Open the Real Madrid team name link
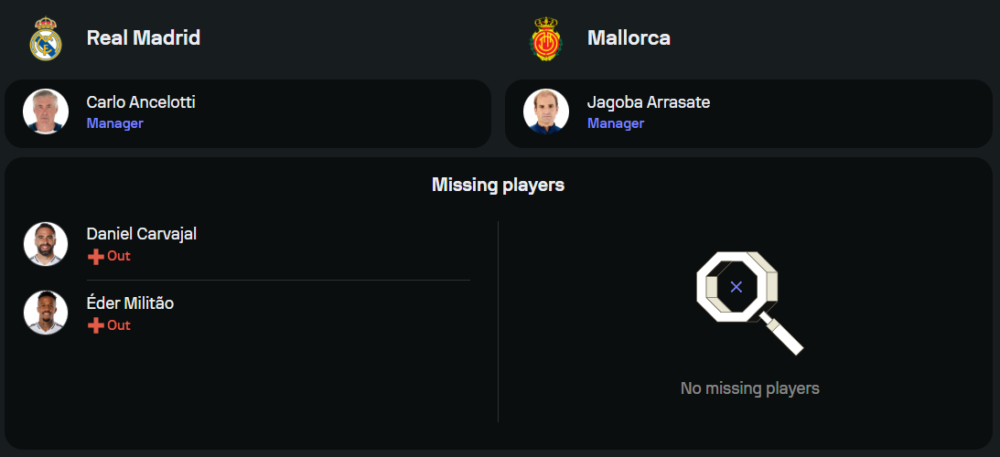Screen dimensions: 1000x457 [x=143, y=38]
